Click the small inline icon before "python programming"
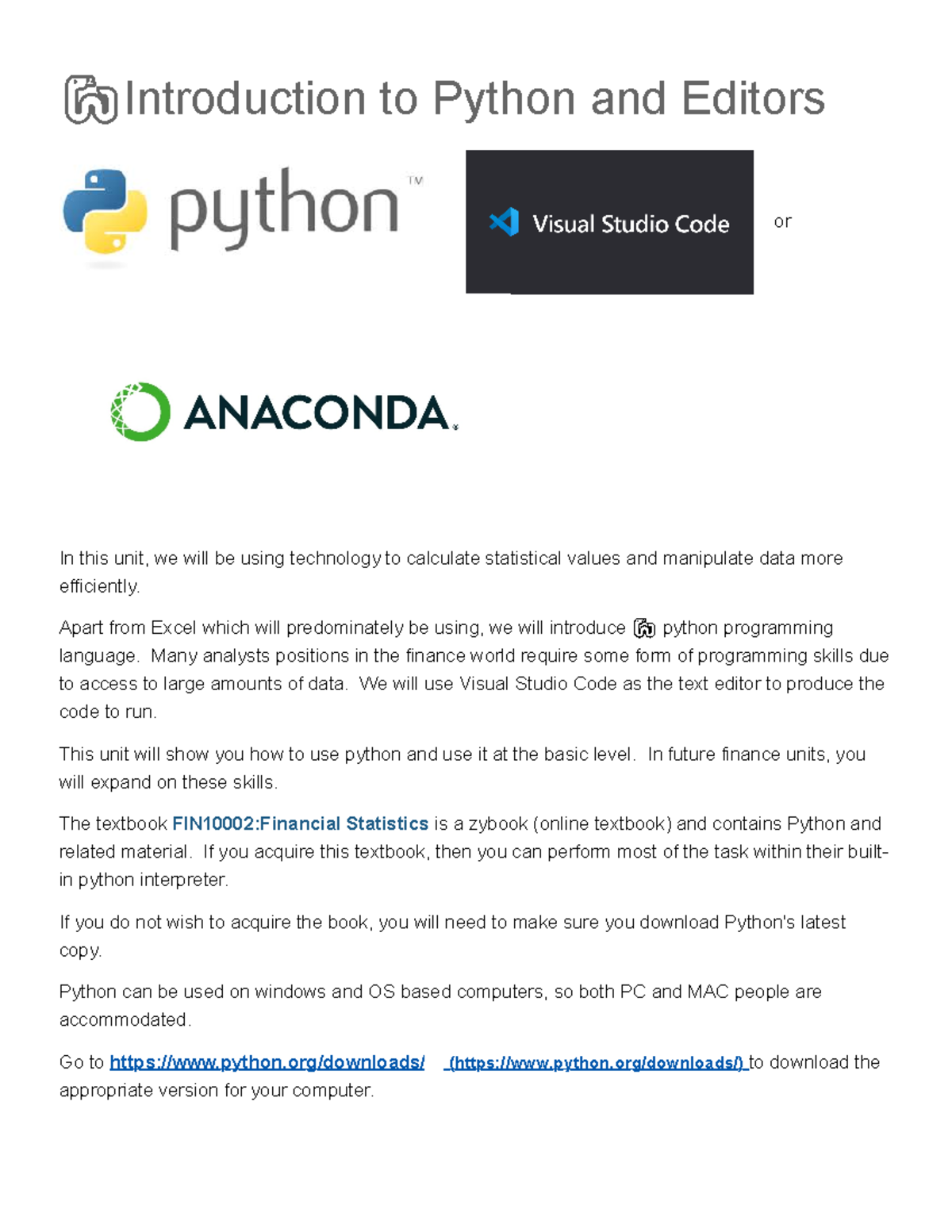 point(643,629)
